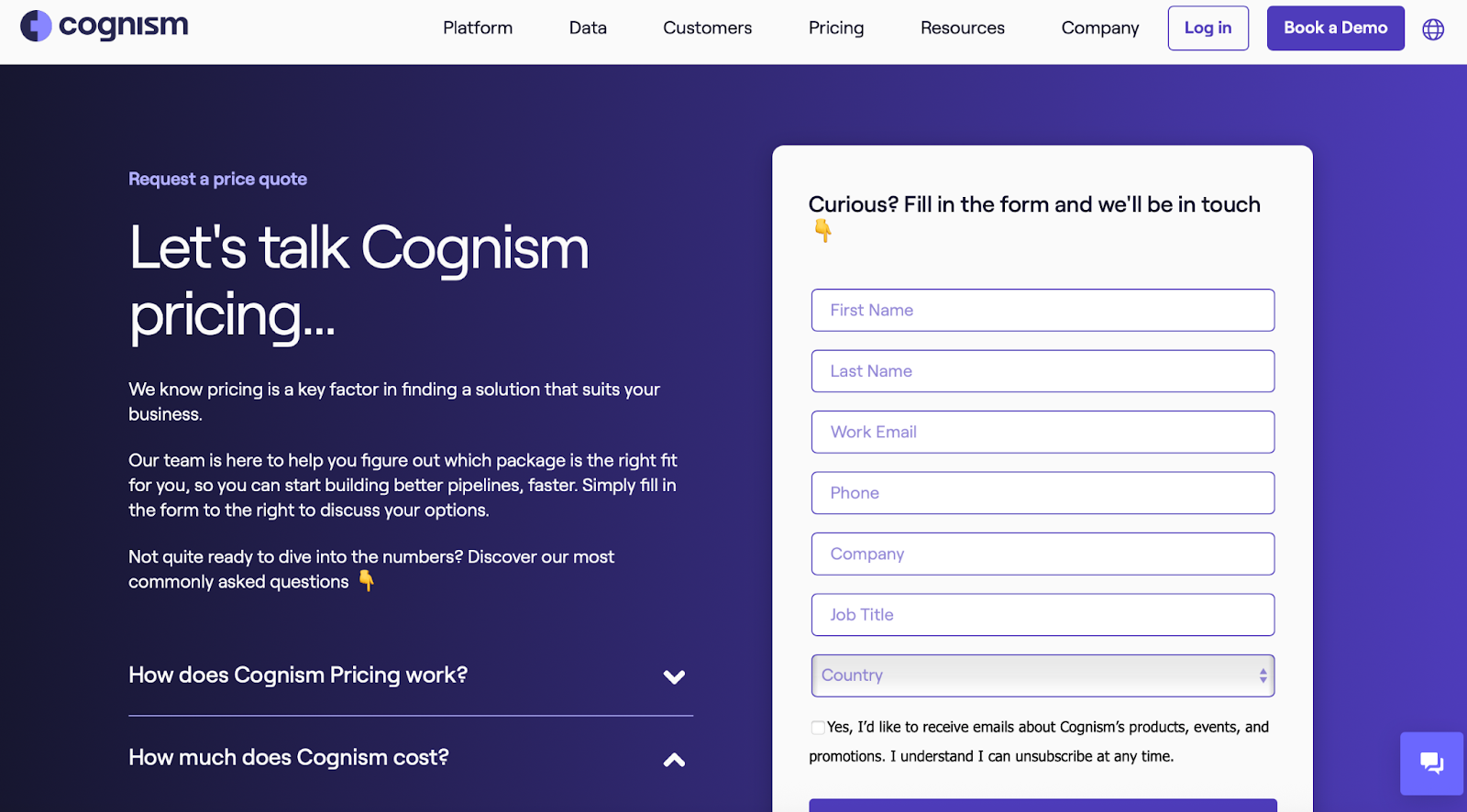Select the Platform navigation item

pyautogui.click(x=477, y=27)
